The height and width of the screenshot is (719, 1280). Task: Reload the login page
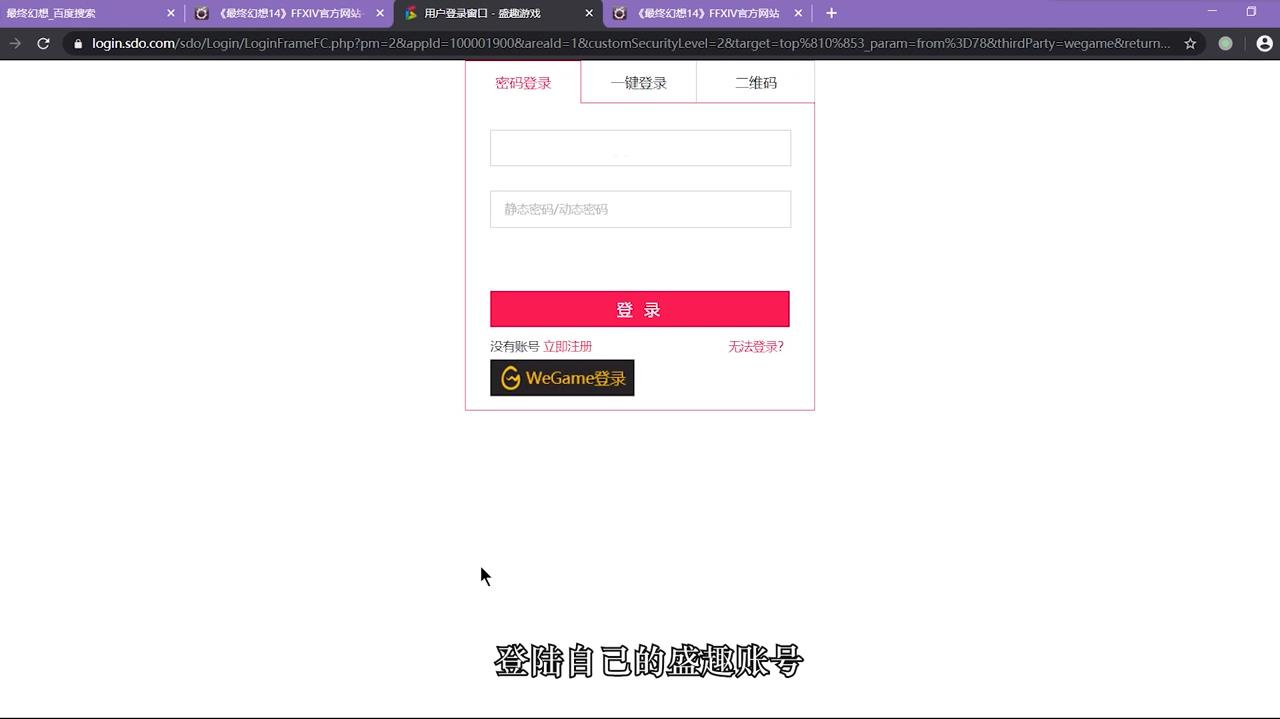pos(43,43)
